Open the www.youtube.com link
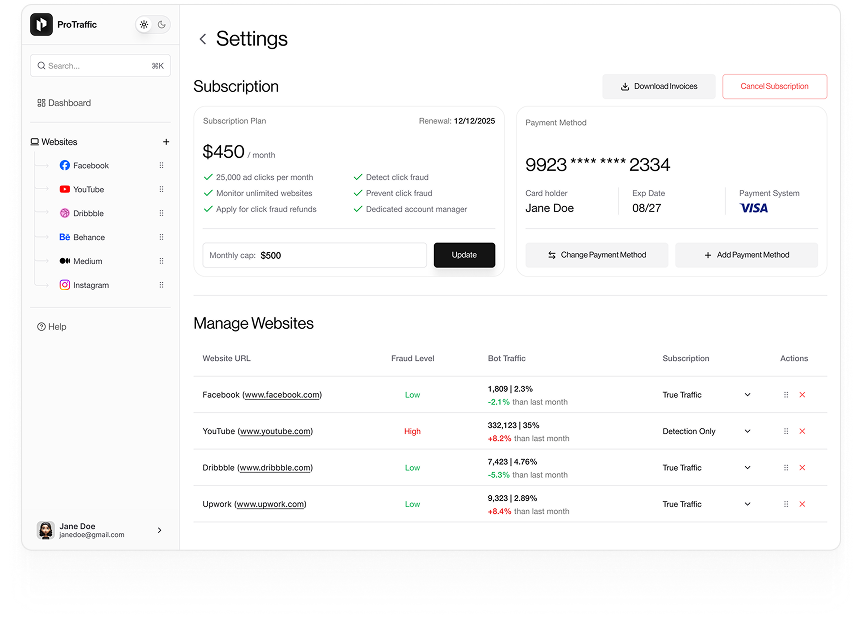 275,431
